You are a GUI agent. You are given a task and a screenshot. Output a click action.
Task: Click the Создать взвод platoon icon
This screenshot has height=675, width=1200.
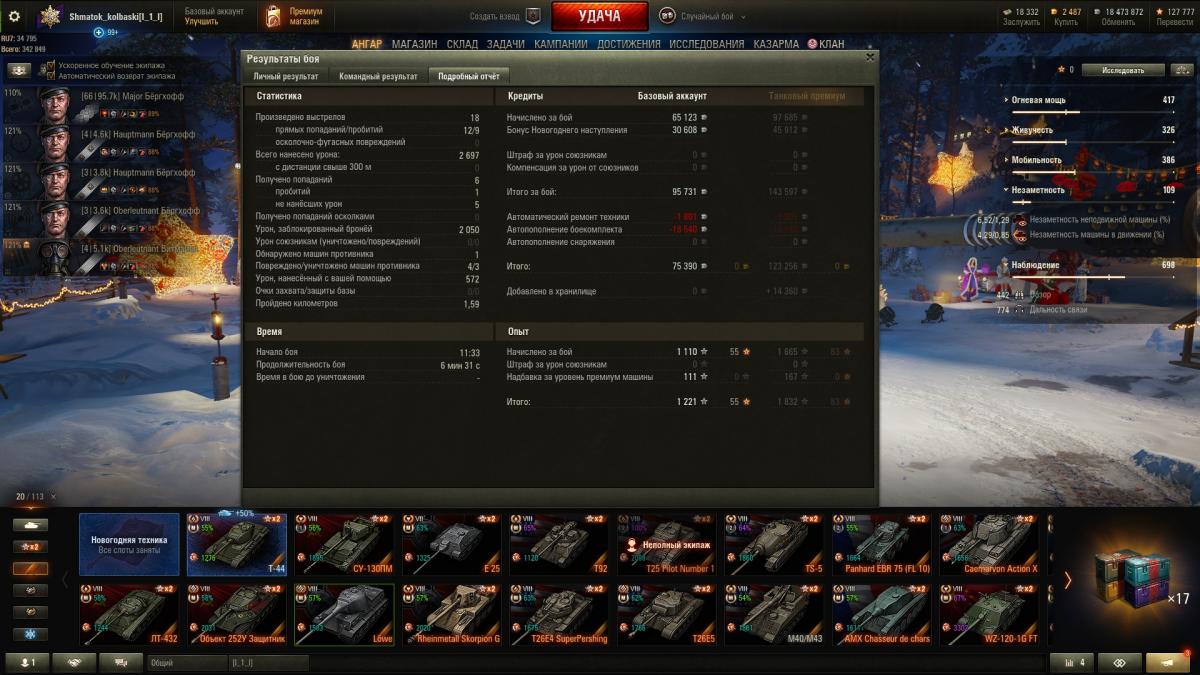pyautogui.click(x=533, y=16)
